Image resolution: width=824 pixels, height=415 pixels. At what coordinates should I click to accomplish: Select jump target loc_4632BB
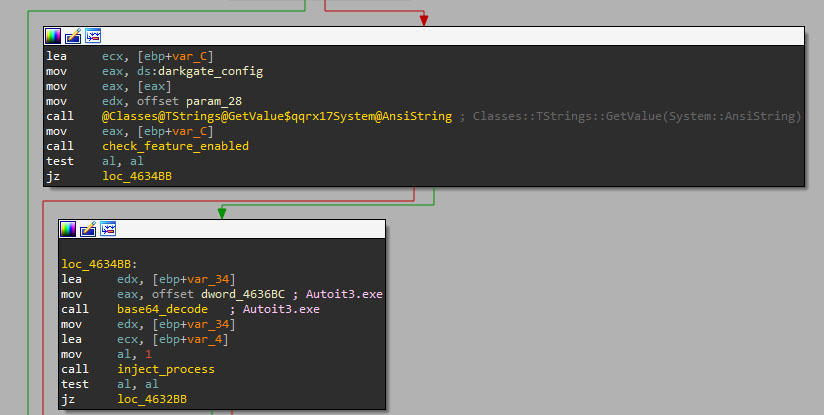pos(150,399)
